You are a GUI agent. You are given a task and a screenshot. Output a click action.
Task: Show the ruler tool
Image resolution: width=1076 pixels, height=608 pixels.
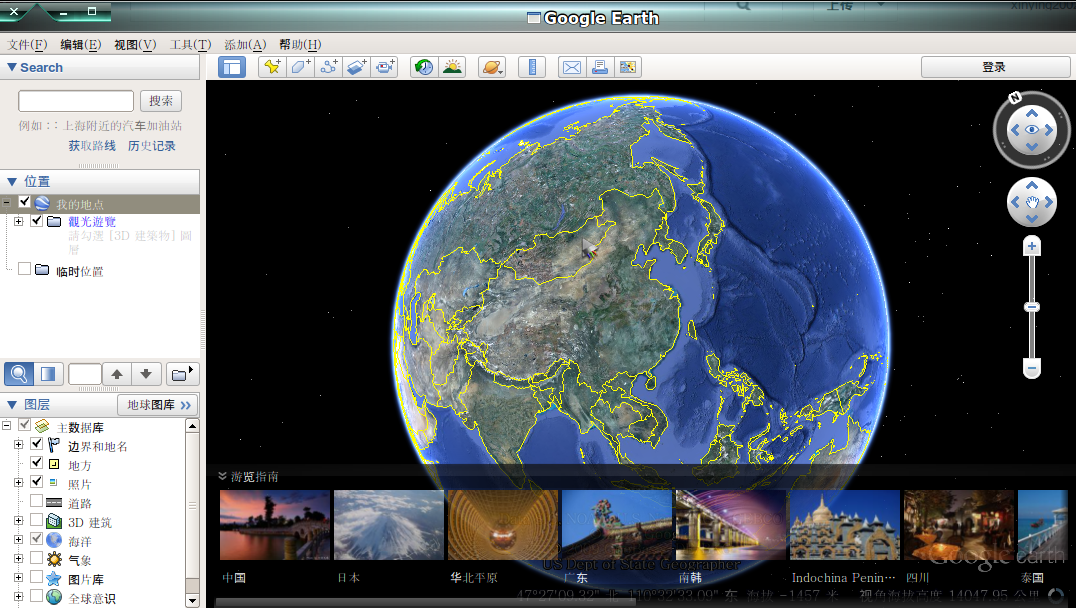point(532,67)
